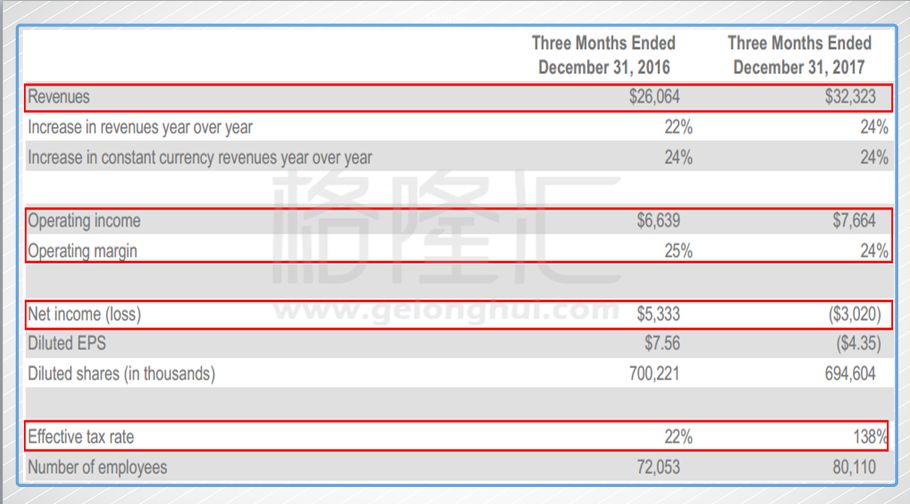The width and height of the screenshot is (910, 504).
Task: Select the $6,639 operating income value
Action: pos(665,220)
